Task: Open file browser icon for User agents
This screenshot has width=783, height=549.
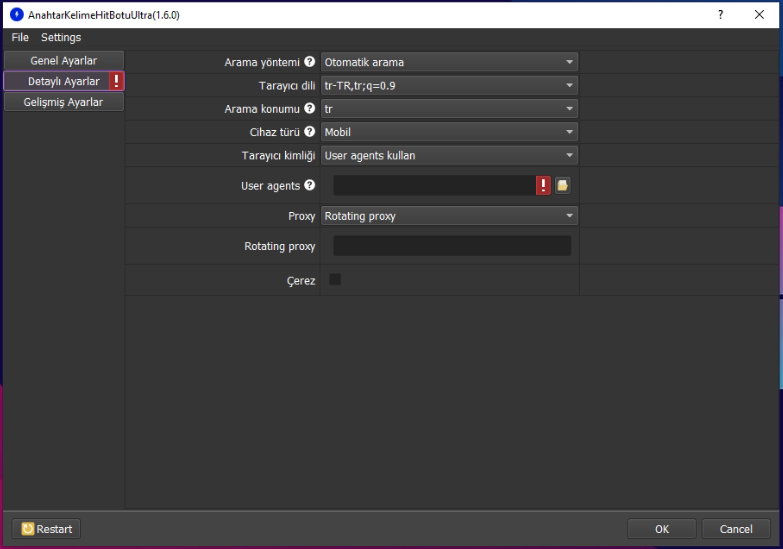Action: 562,185
